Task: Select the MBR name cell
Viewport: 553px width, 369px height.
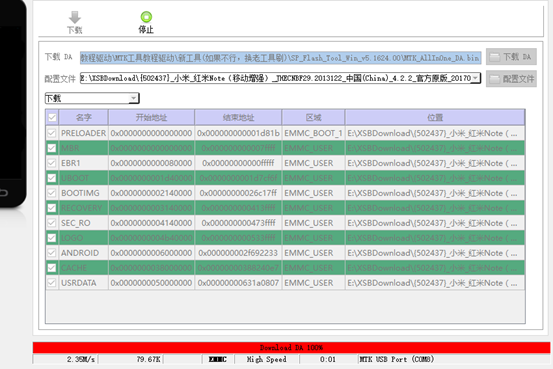Action: (84, 148)
